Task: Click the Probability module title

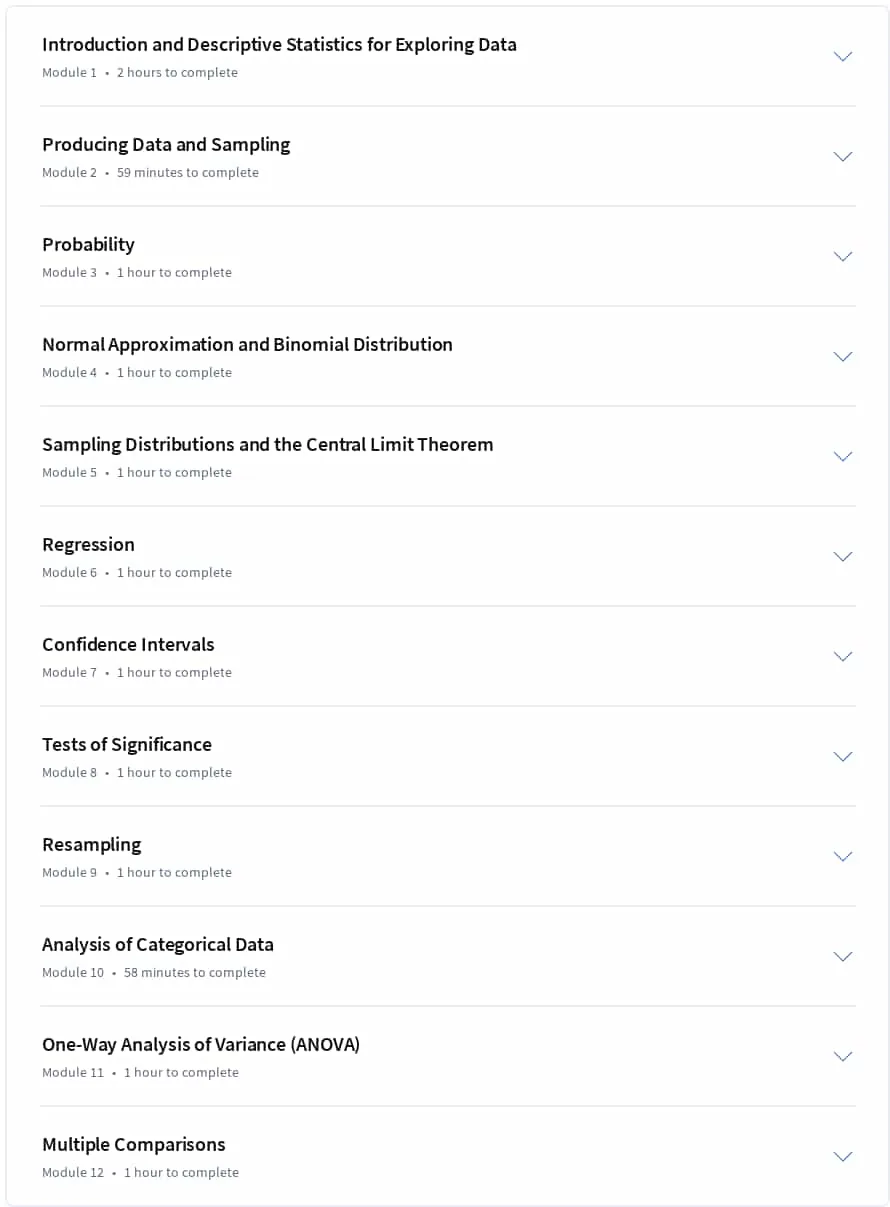Action: coord(88,245)
